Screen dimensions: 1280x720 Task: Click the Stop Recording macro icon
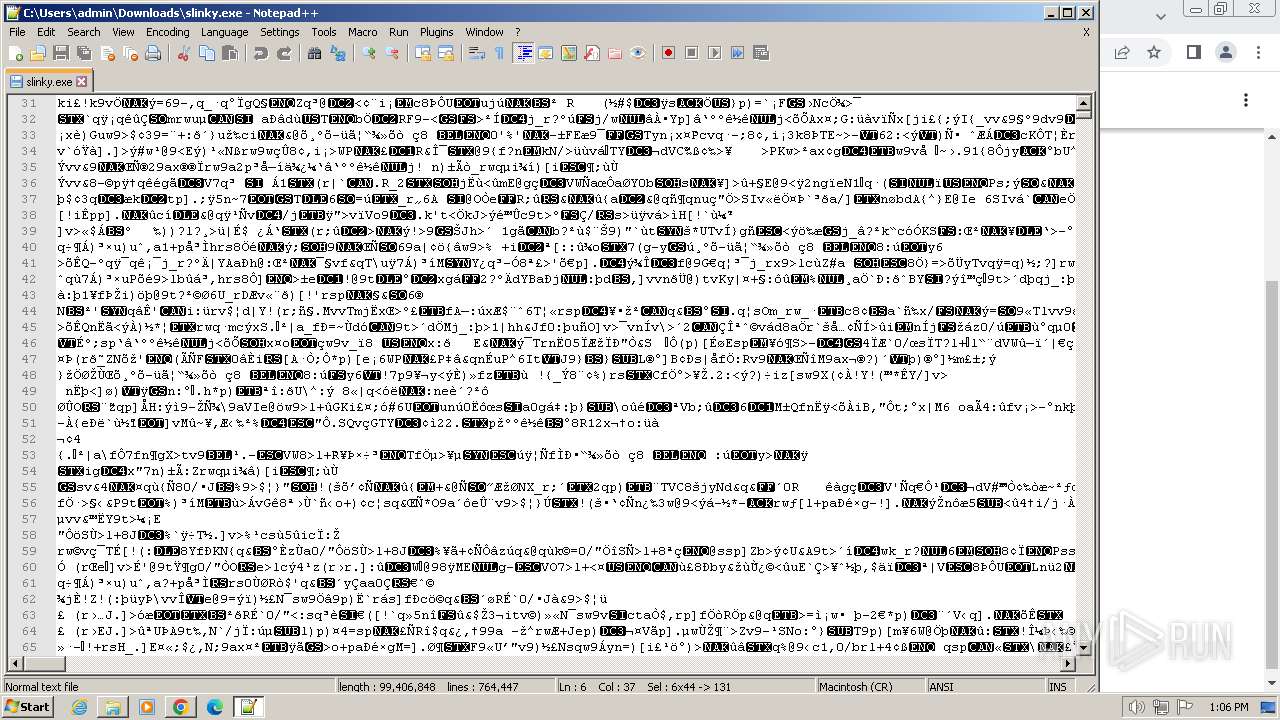coord(691,53)
